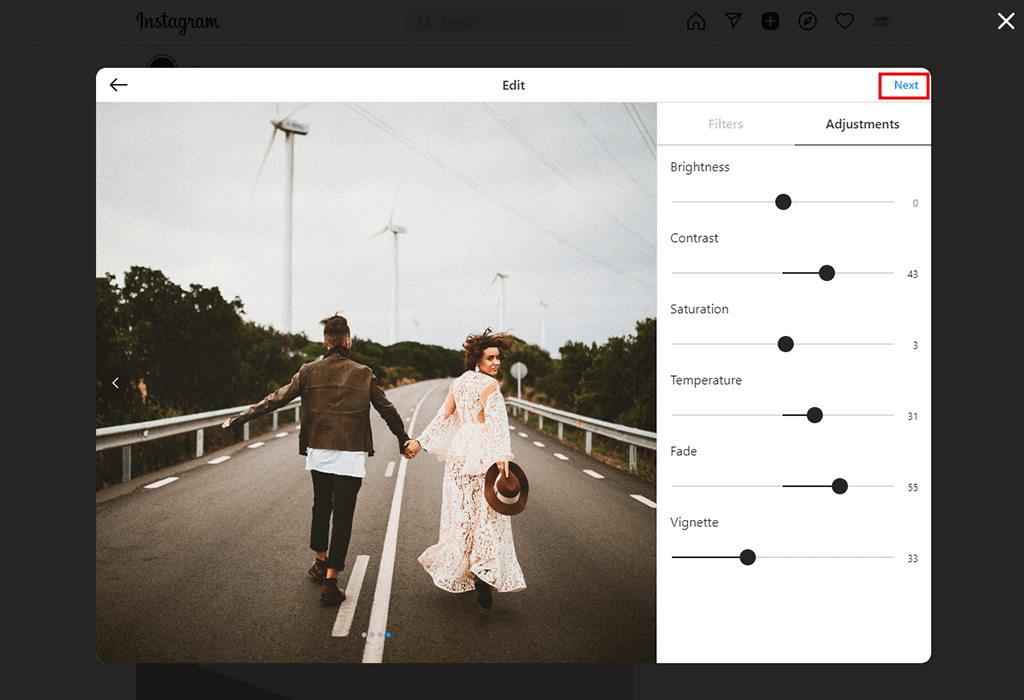
Task: Click the back arrow in Edit dialog
Action: [x=118, y=85]
